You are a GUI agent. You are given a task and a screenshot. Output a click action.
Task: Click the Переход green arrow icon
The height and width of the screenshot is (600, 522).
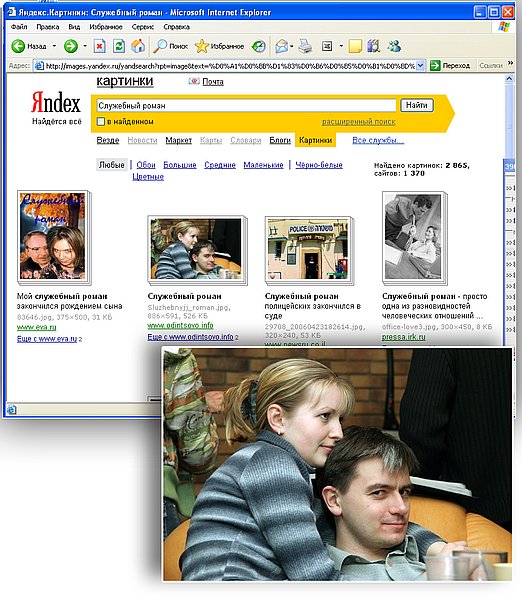coord(435,66)
